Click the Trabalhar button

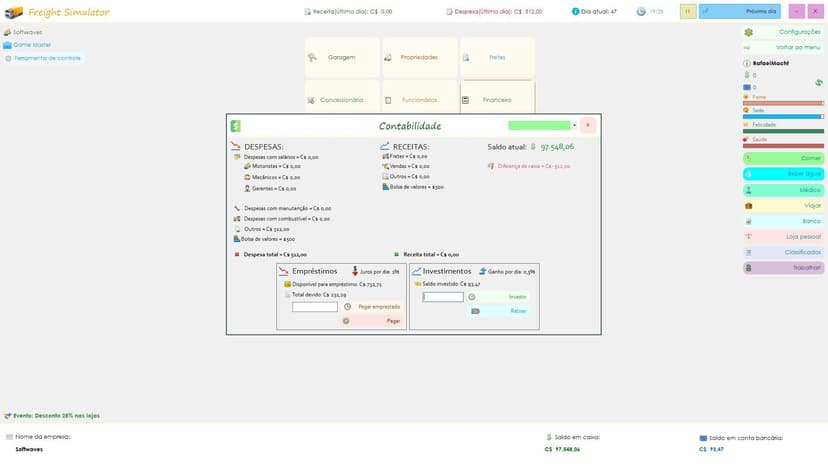tap(783, 268)
